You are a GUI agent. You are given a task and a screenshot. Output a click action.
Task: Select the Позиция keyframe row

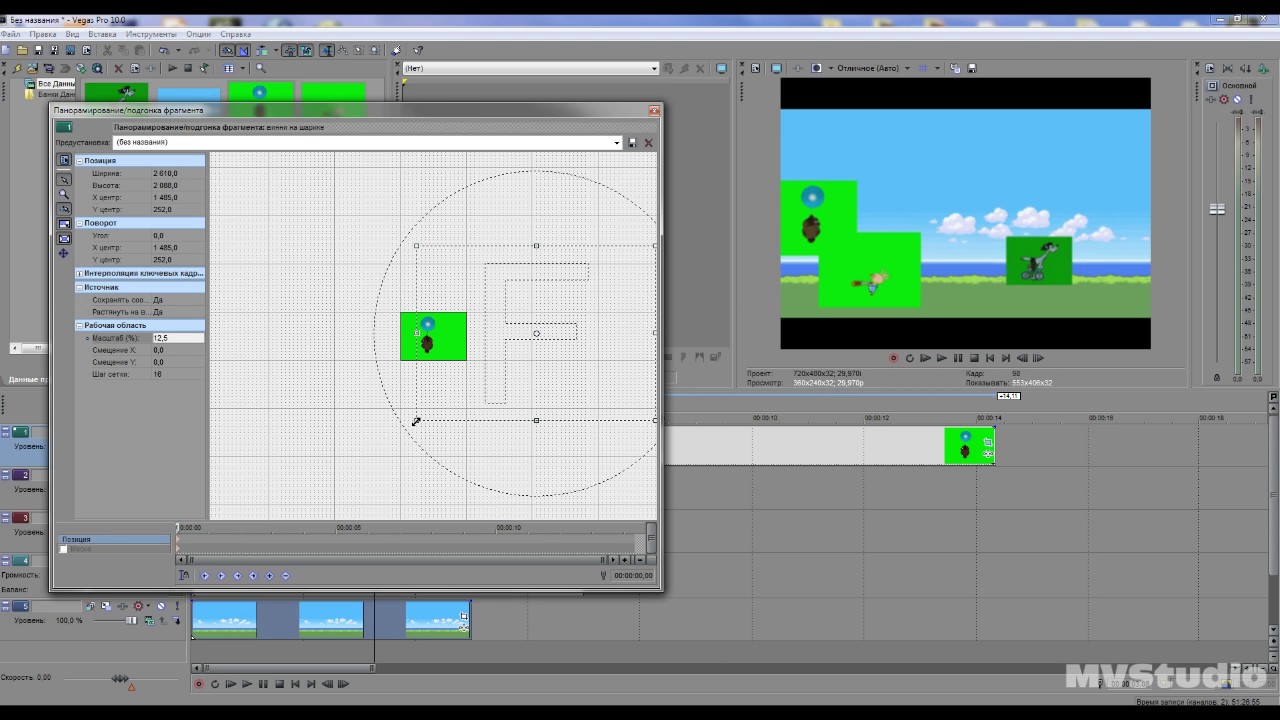[x=114, y=539]
